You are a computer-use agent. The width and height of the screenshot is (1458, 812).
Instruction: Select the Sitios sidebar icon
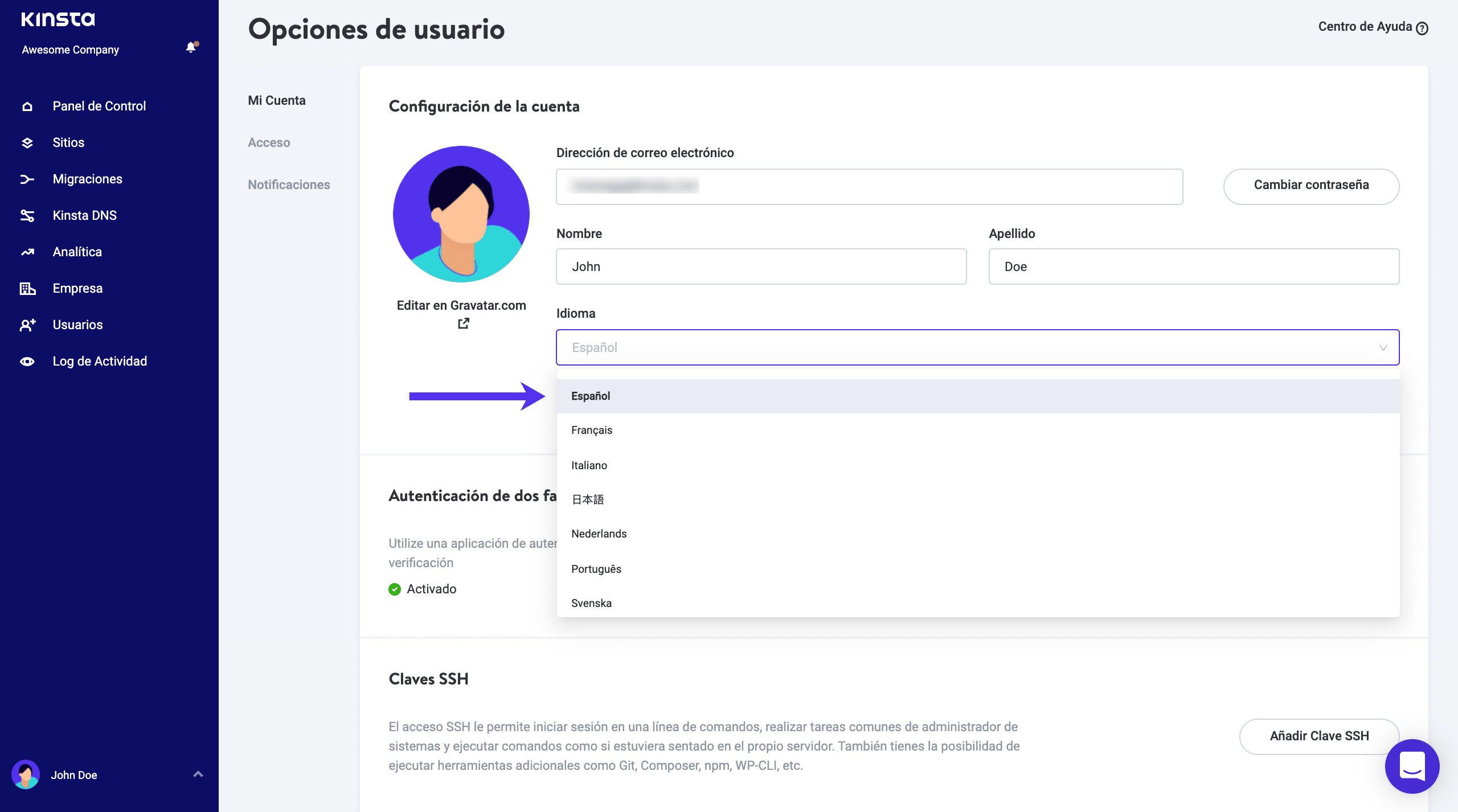27,142
